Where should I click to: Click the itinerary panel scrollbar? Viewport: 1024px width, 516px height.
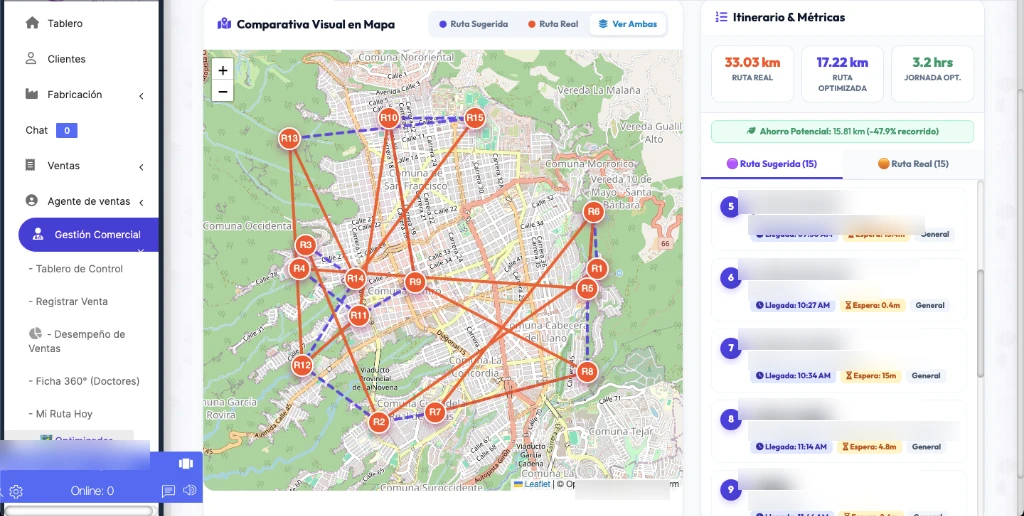pyautogui.click(x=980, y=323)
